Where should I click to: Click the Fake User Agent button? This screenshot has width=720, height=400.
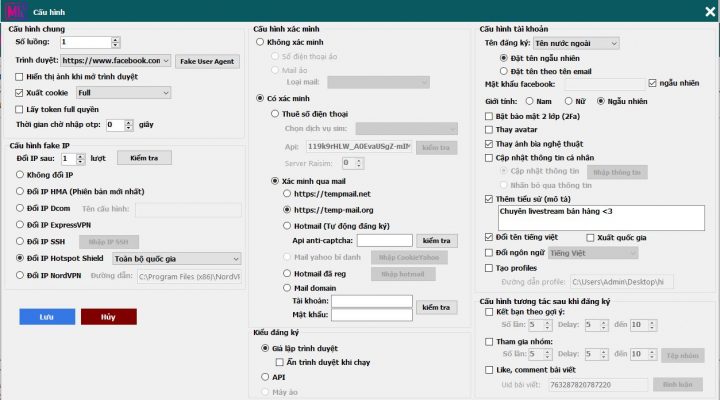pos(207,61)
